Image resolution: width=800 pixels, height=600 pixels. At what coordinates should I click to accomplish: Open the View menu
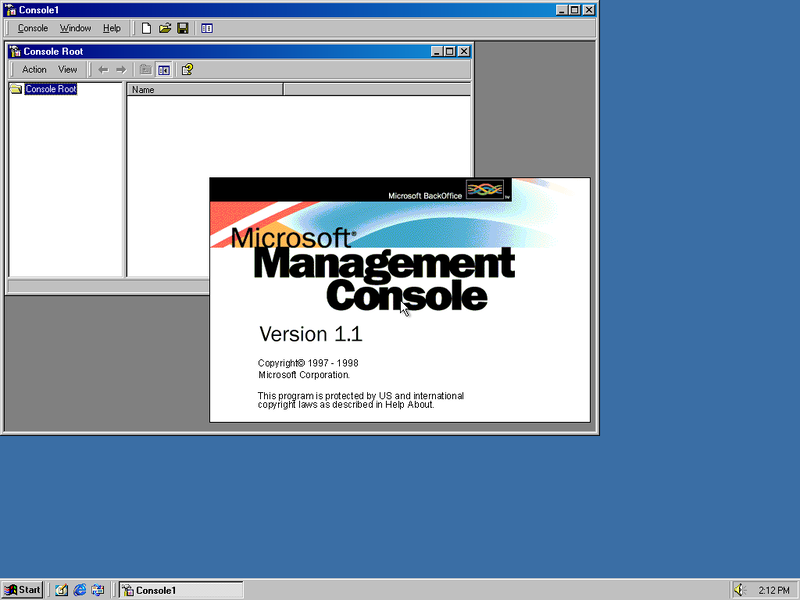67,69
